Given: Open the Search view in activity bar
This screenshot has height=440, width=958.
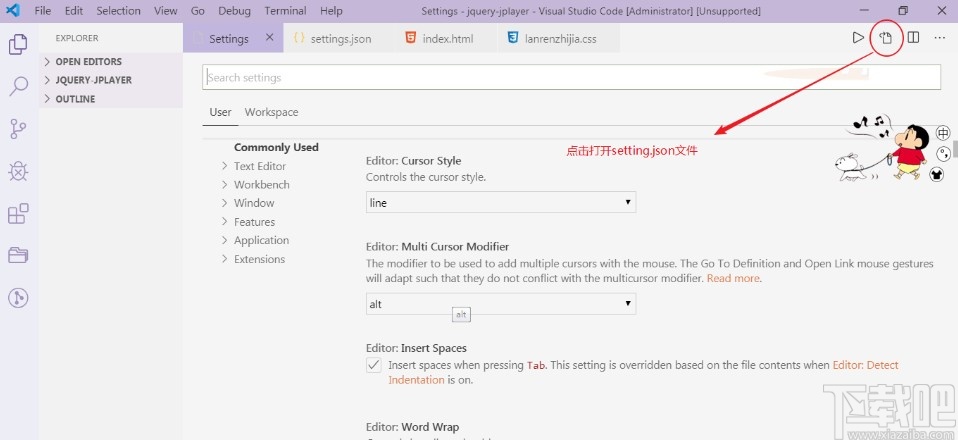Looking at the screenshot, I should click(18, 86).
